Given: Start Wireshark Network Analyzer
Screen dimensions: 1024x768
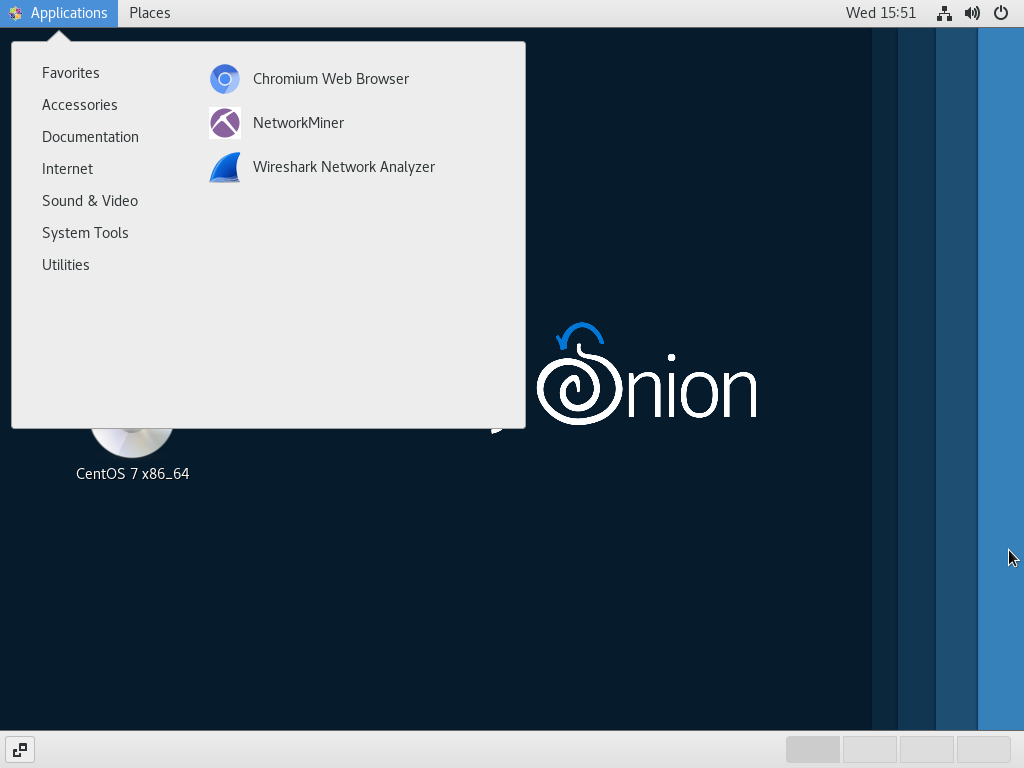Looking at the screenshot, I should tap(344, 167).
